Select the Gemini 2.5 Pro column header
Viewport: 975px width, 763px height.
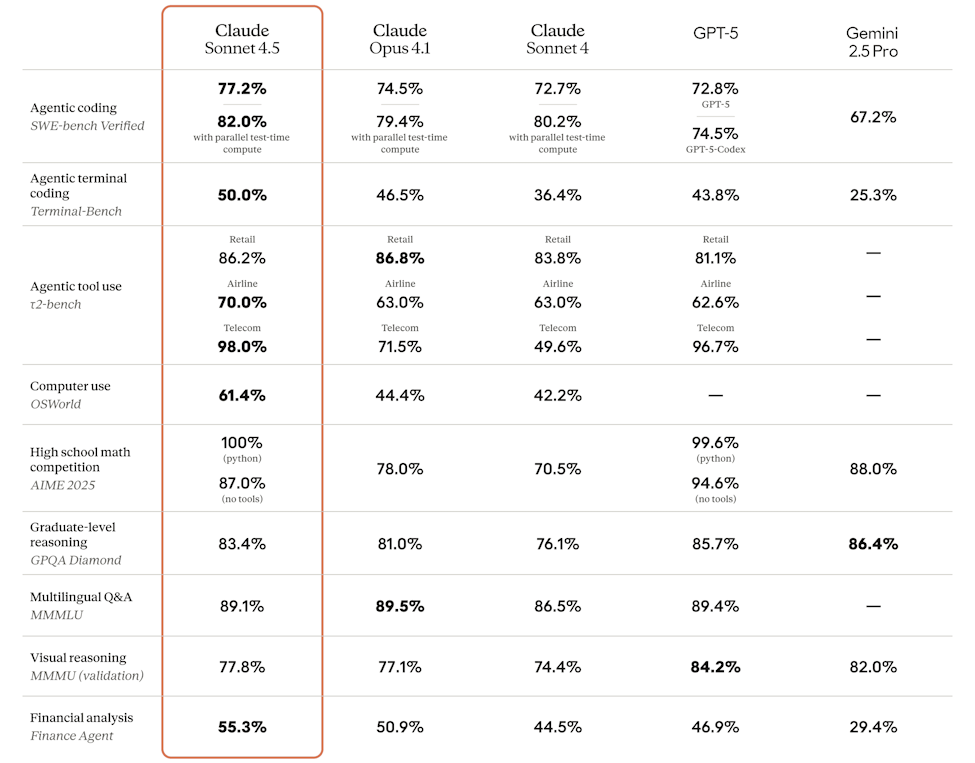[x=872, y=42]
